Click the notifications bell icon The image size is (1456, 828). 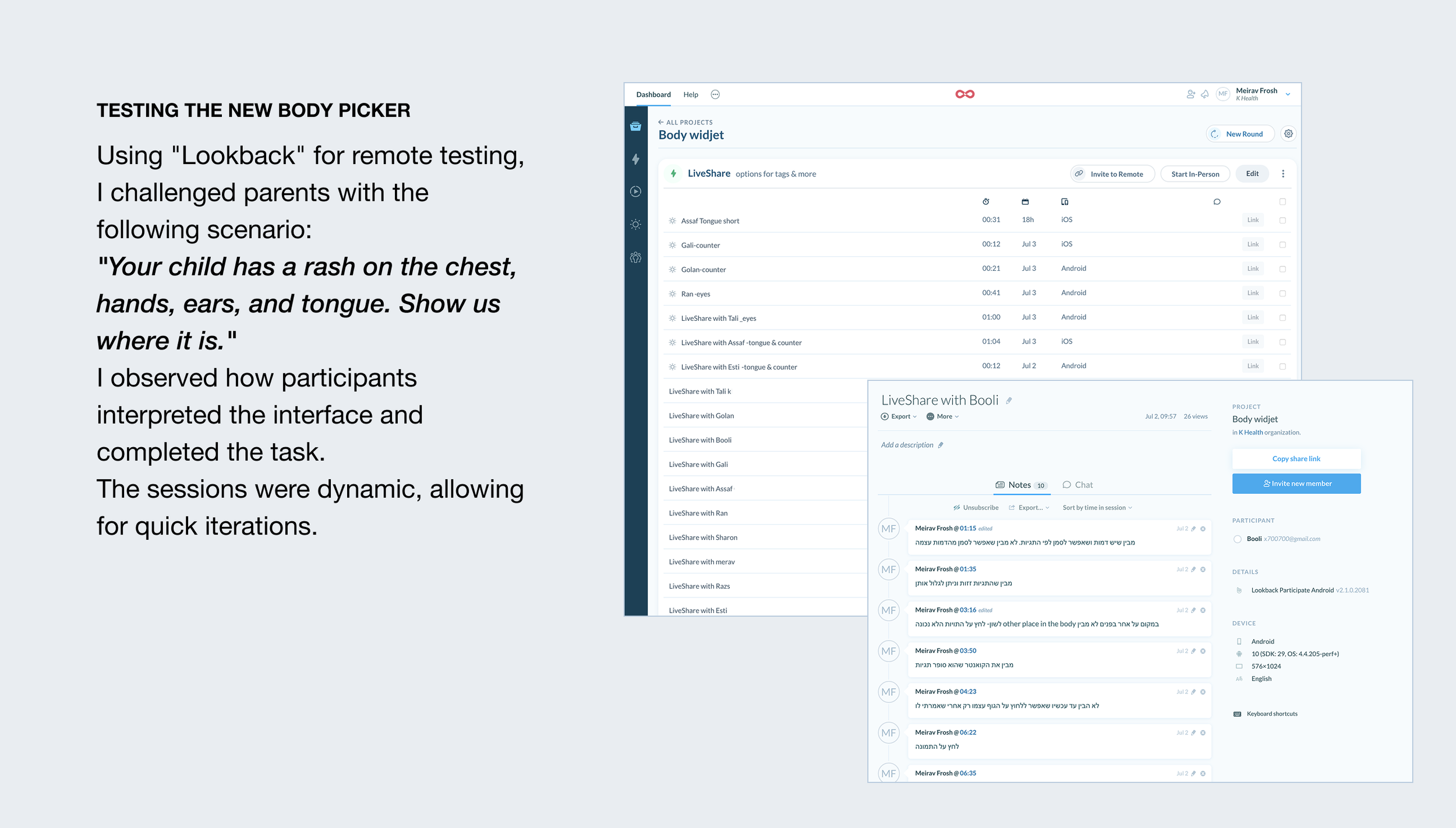tap(1204, 94)
